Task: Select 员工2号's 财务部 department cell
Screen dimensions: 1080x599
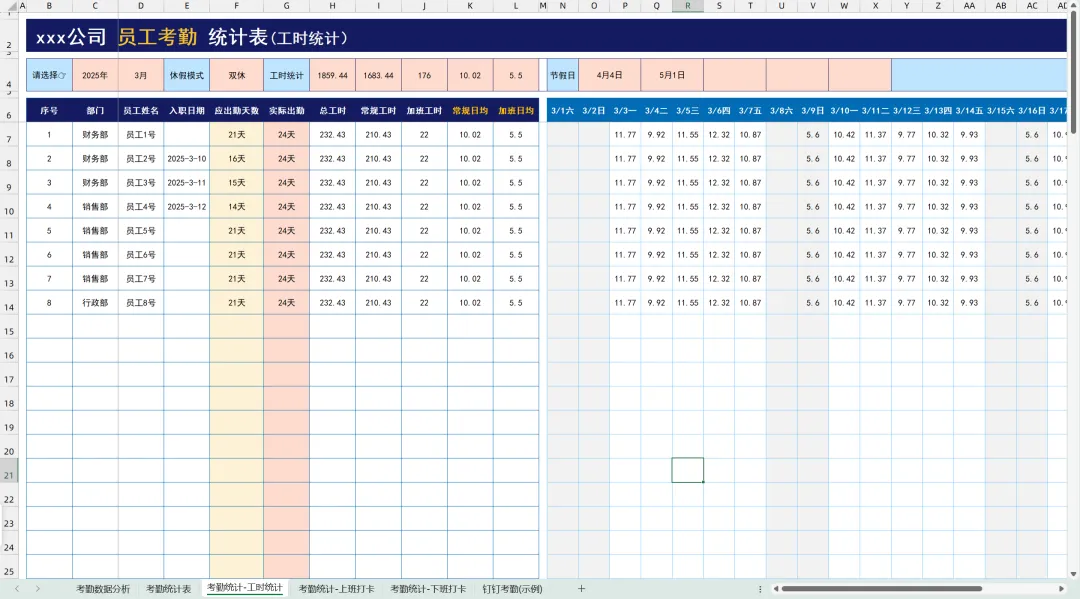Action: click(95, 158)
